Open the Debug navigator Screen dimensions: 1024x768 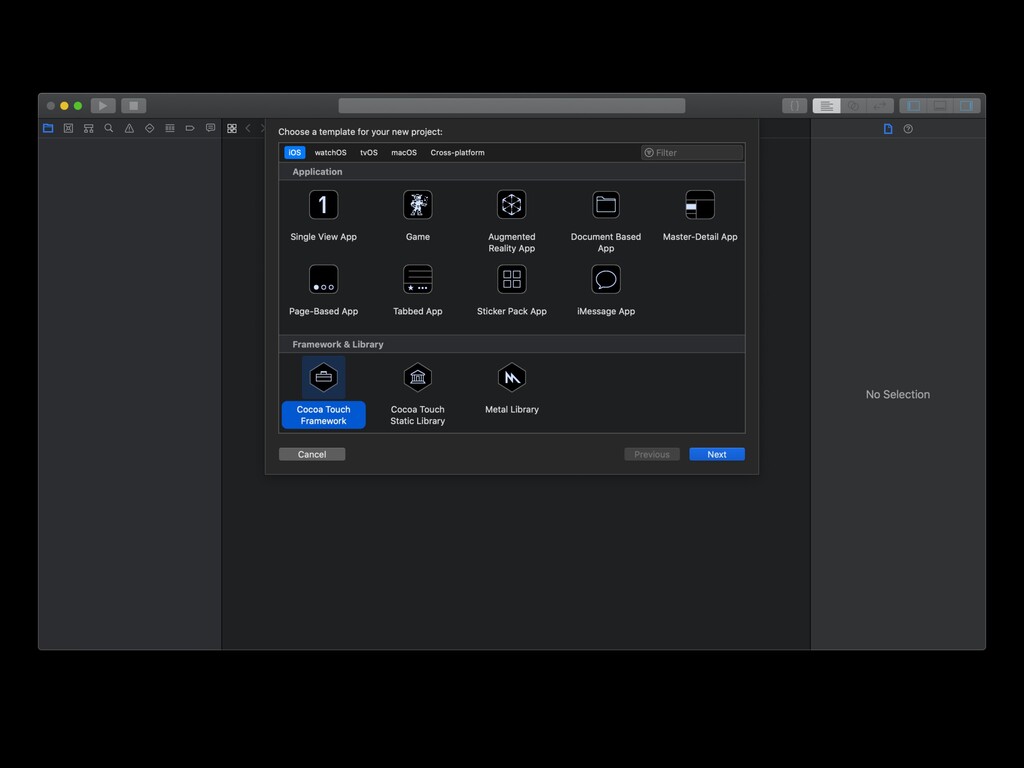pos(170,128)
